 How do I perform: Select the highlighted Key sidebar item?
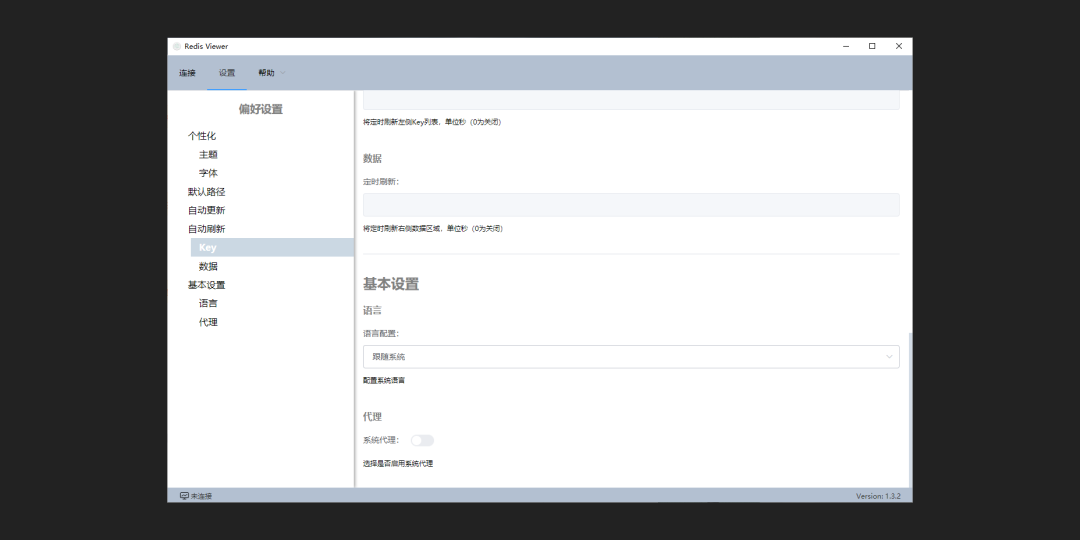point(272,247)
